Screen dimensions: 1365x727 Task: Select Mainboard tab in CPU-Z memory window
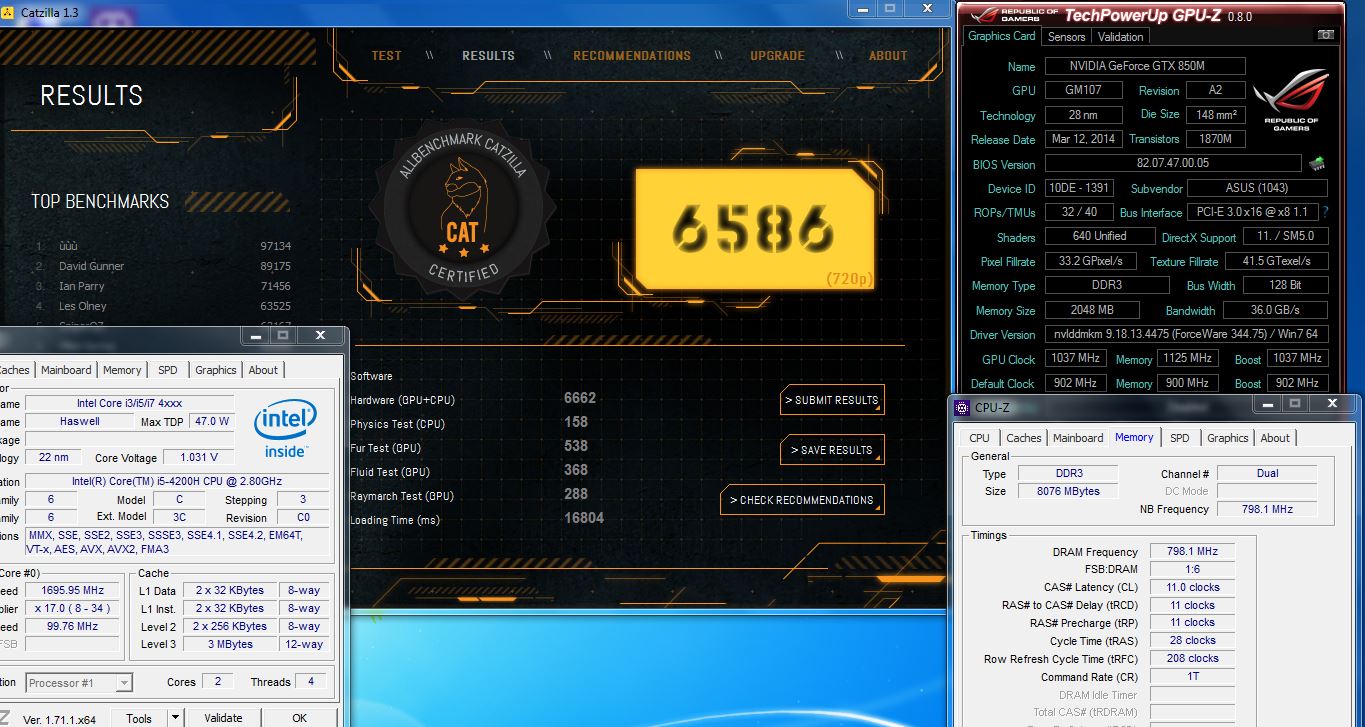(x=1078, y=438)
